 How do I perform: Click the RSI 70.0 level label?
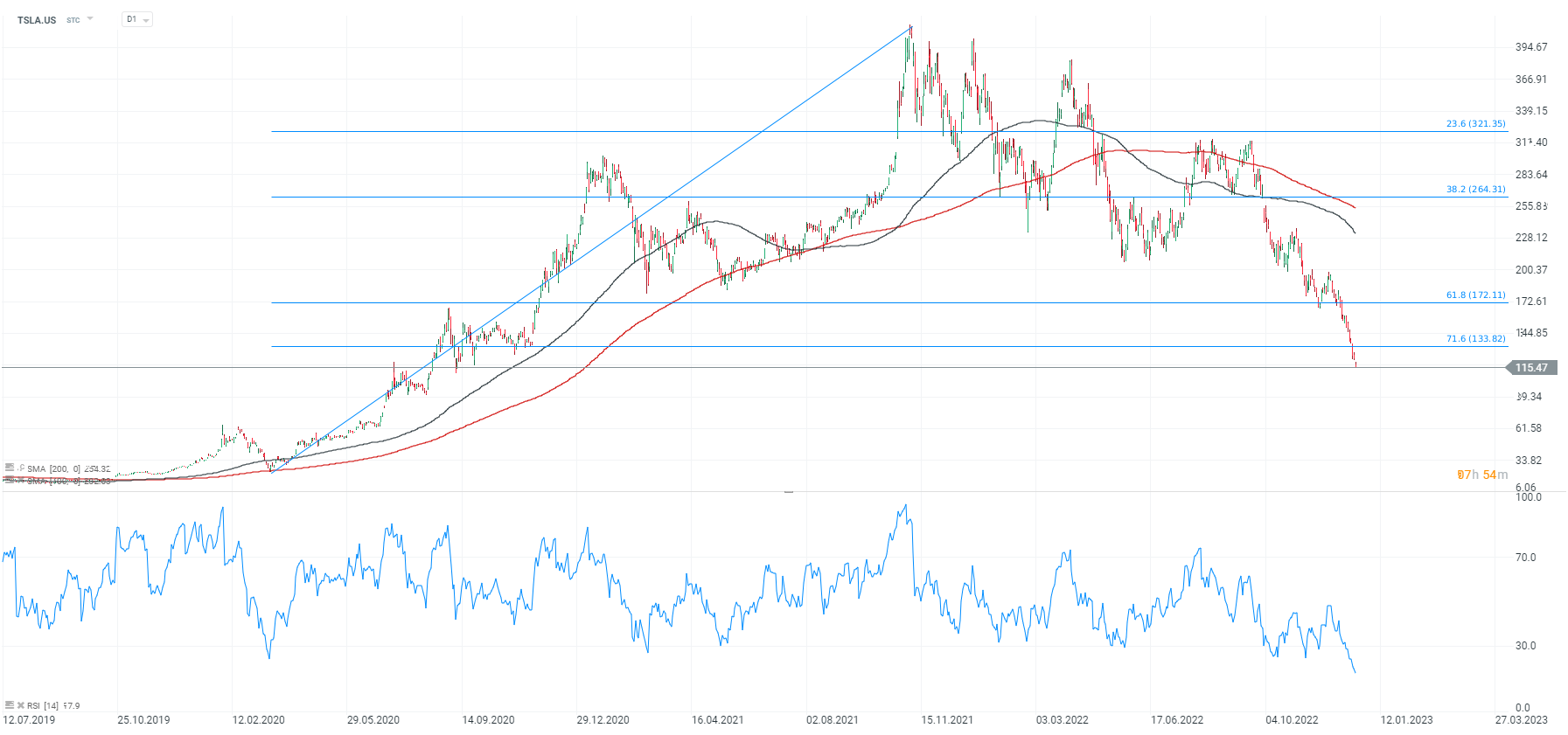(1526, 558)
